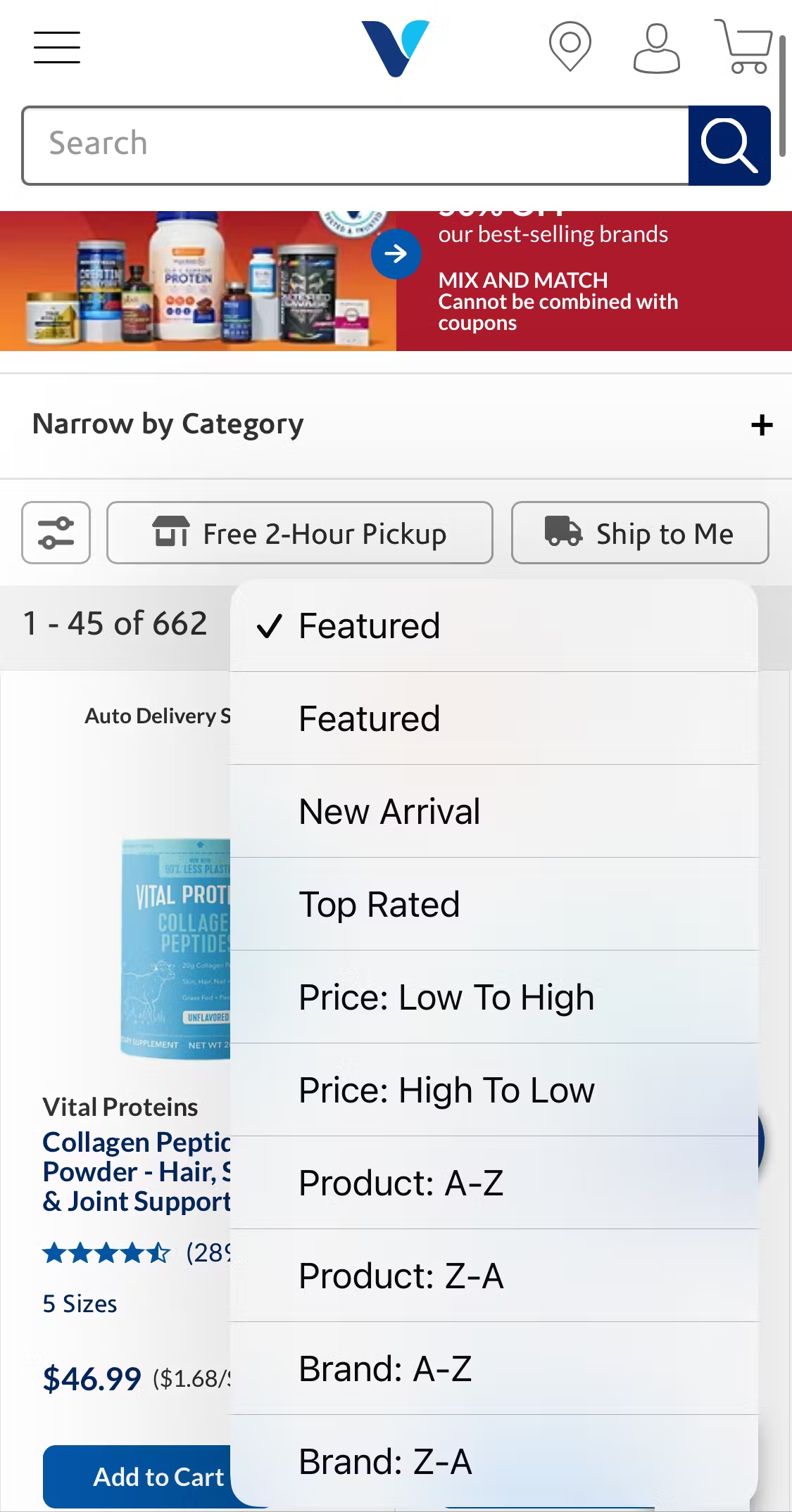Sort by Top Rated
Screen dimensions: 792x1512
(x=379, y=904)
